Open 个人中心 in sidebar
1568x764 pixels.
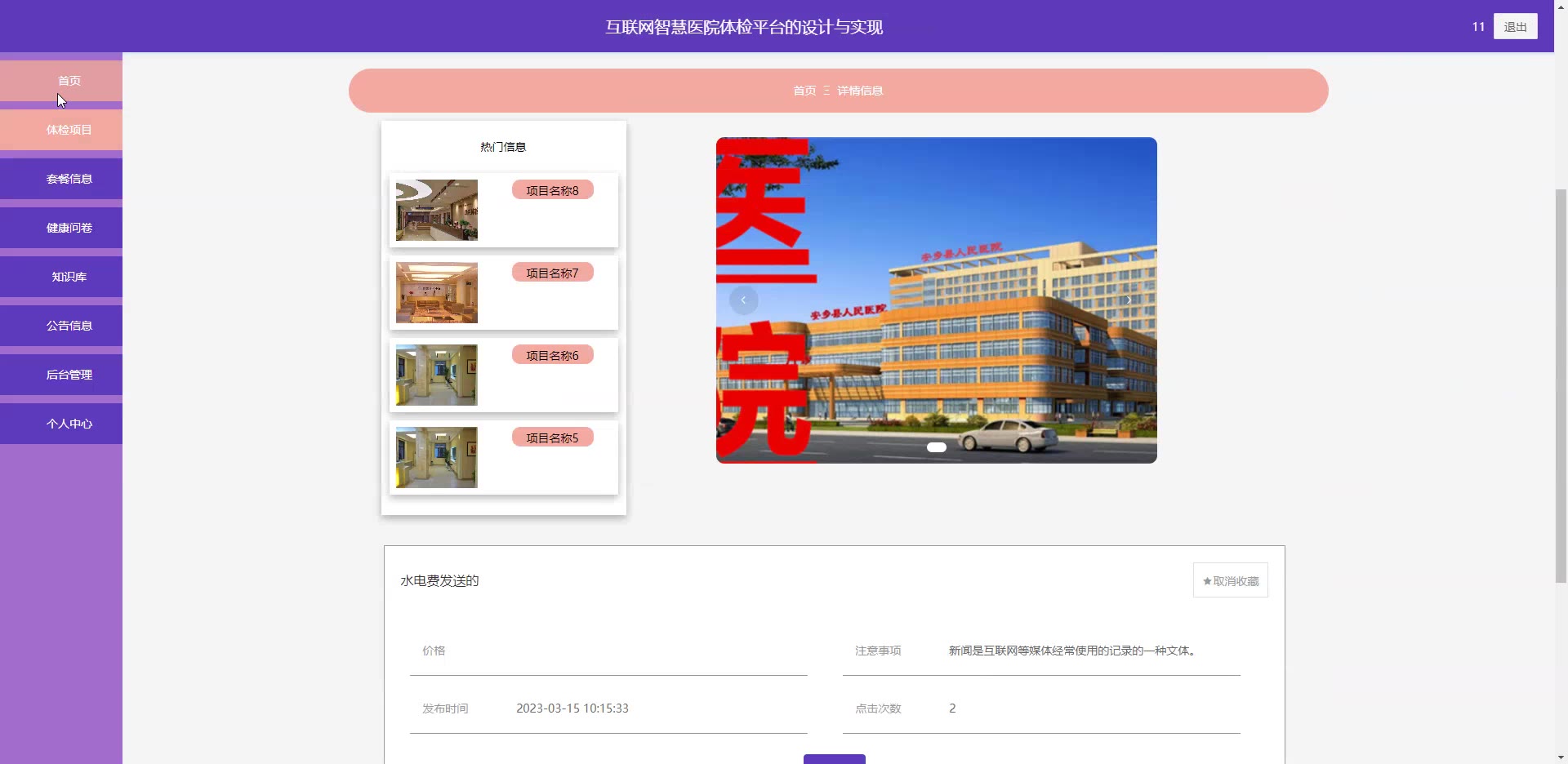pos(61,424)
